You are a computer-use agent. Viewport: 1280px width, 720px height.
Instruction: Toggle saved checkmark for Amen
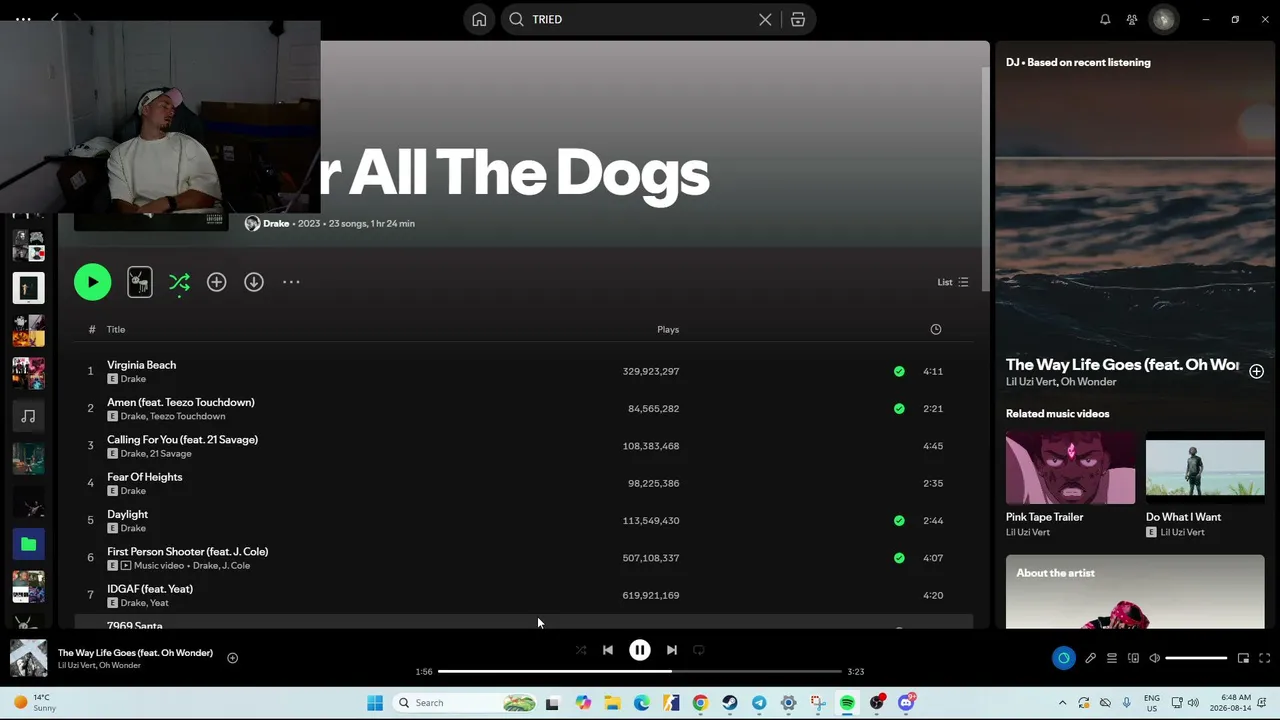coord(899,408)
